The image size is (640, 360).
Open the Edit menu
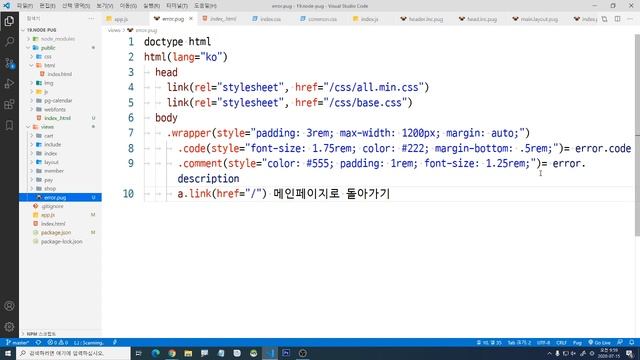[x=47, y=6]
